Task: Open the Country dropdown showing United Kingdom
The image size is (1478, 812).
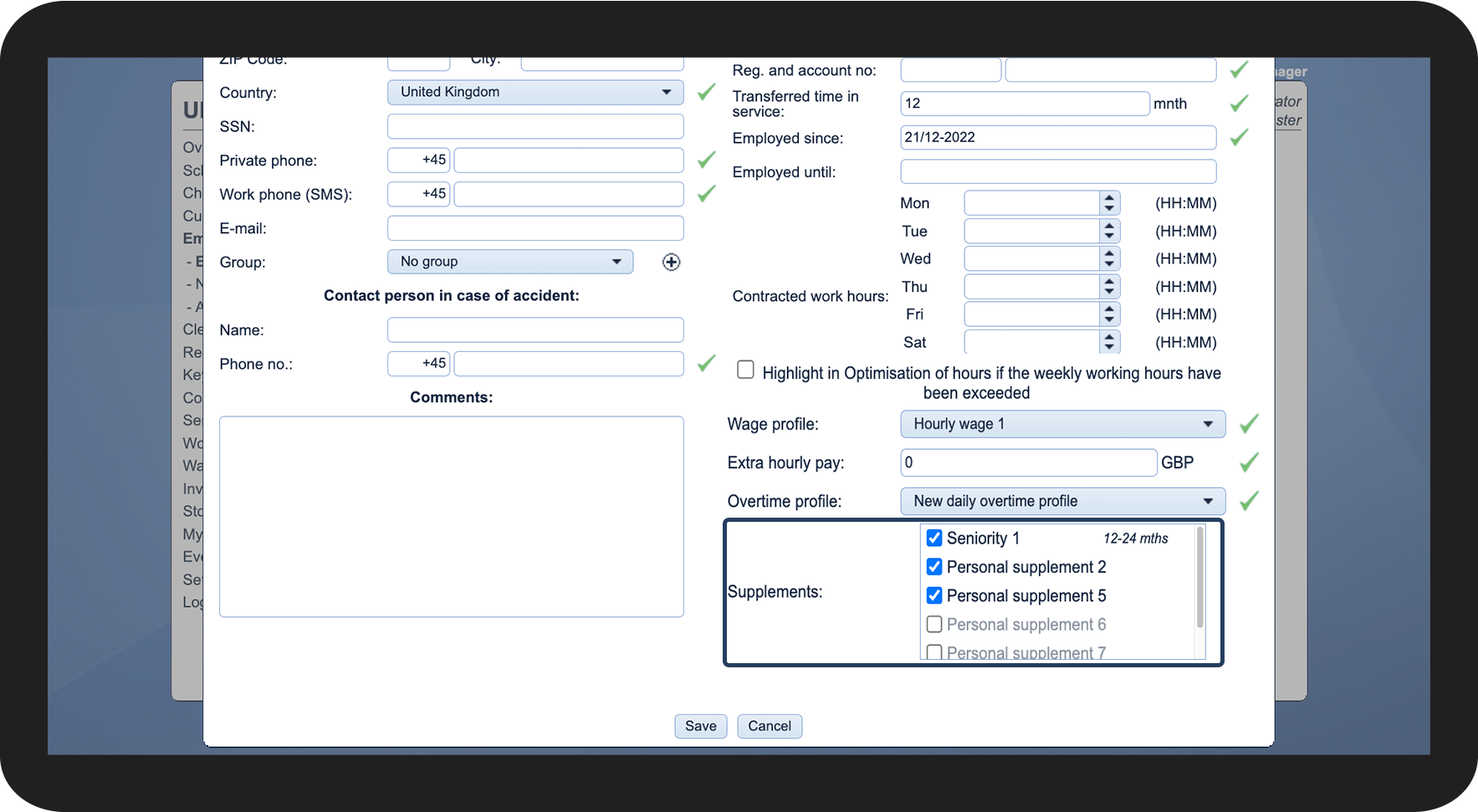Action: click(x=535, y=92)
